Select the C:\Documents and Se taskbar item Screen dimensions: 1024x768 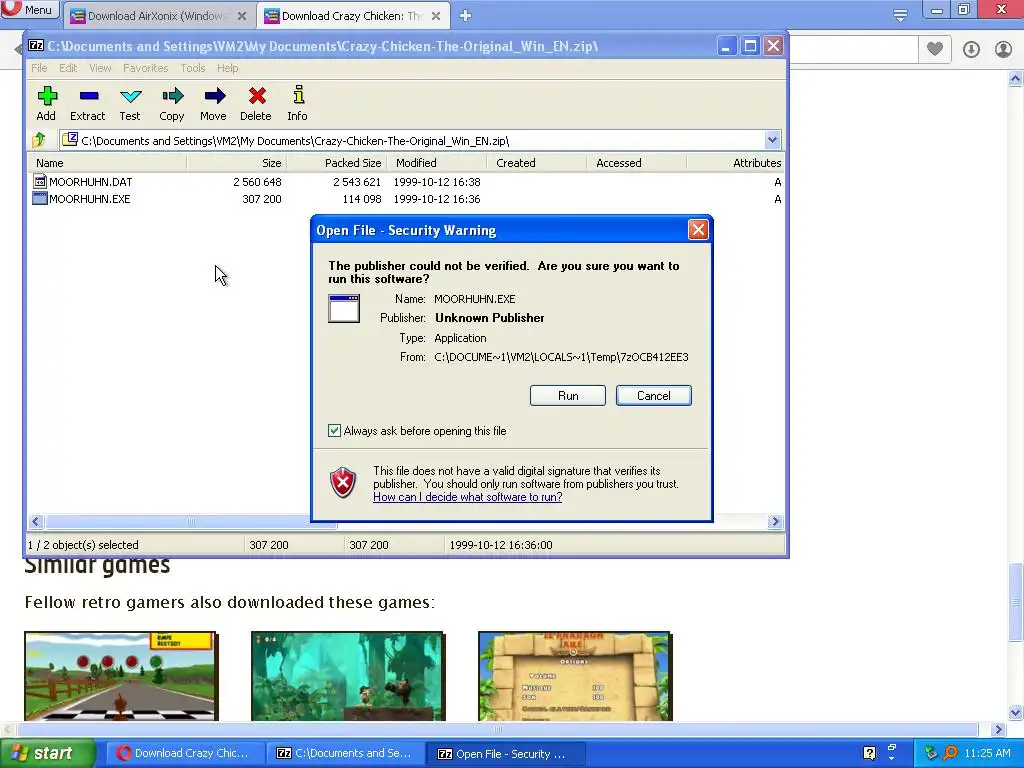pos(345,754)
